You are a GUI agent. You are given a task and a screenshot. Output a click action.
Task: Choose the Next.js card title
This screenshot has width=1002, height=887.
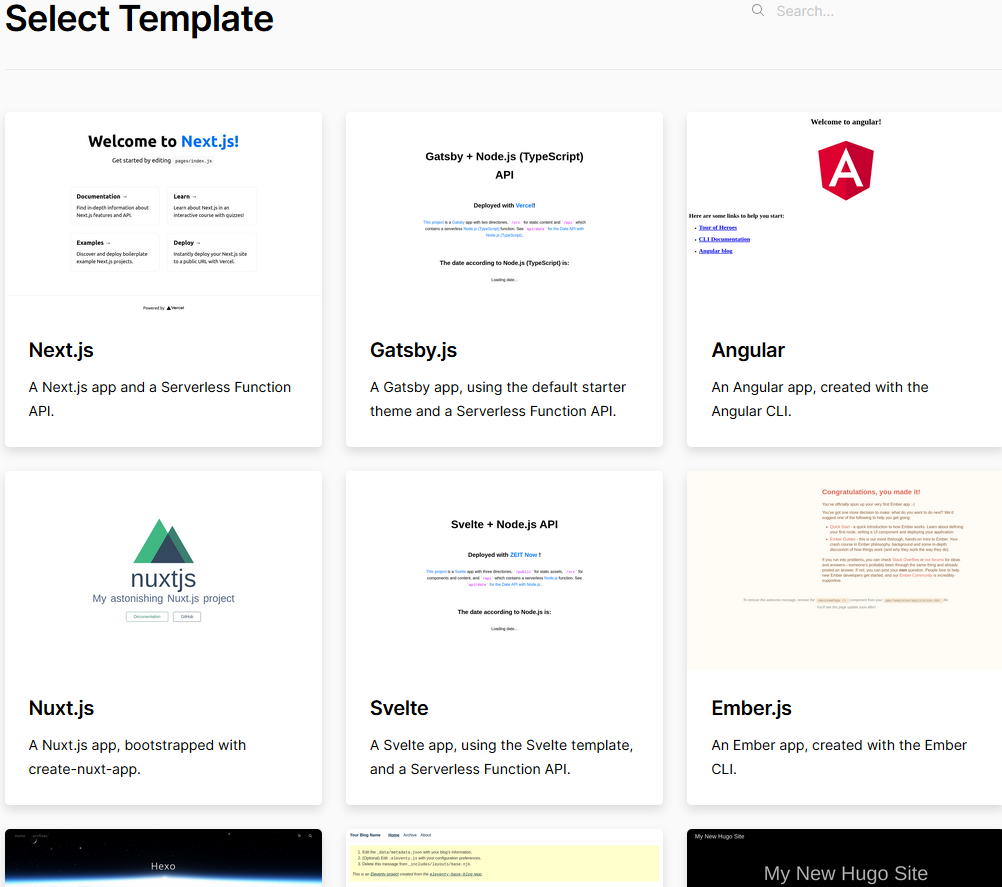click(61, 350)
